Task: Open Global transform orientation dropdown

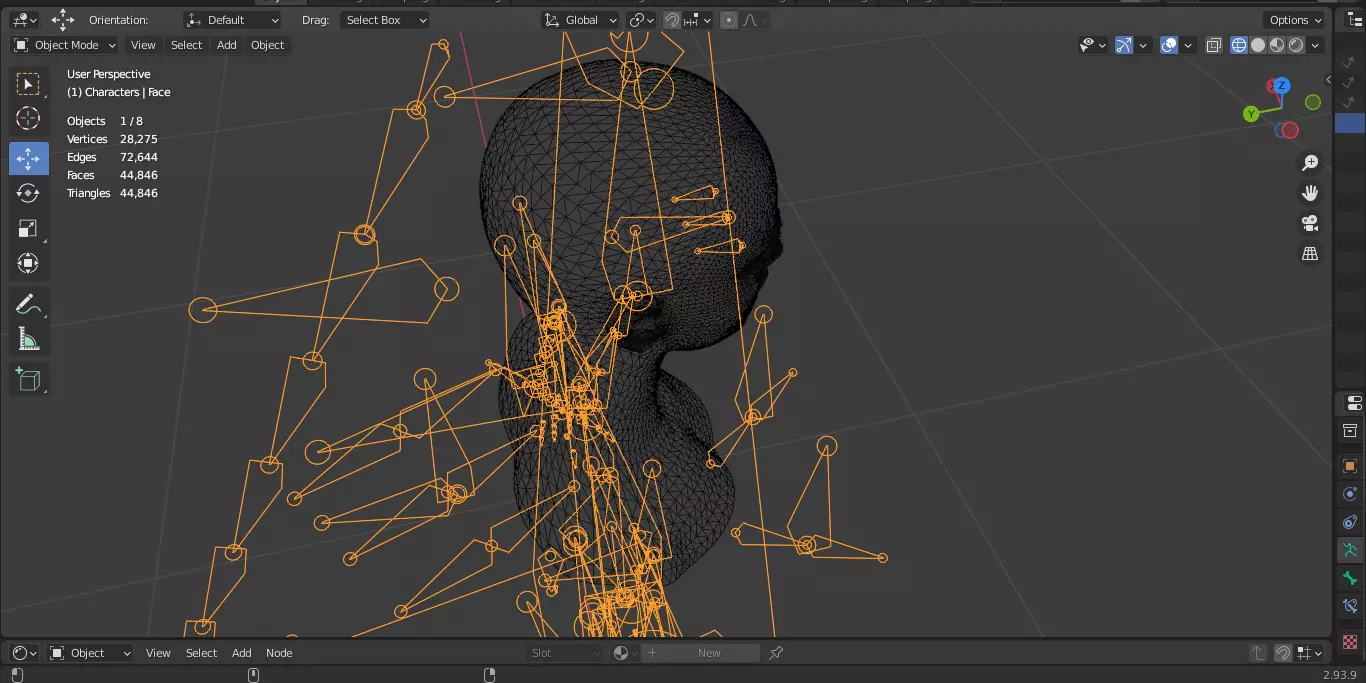Action: point(581,20)
